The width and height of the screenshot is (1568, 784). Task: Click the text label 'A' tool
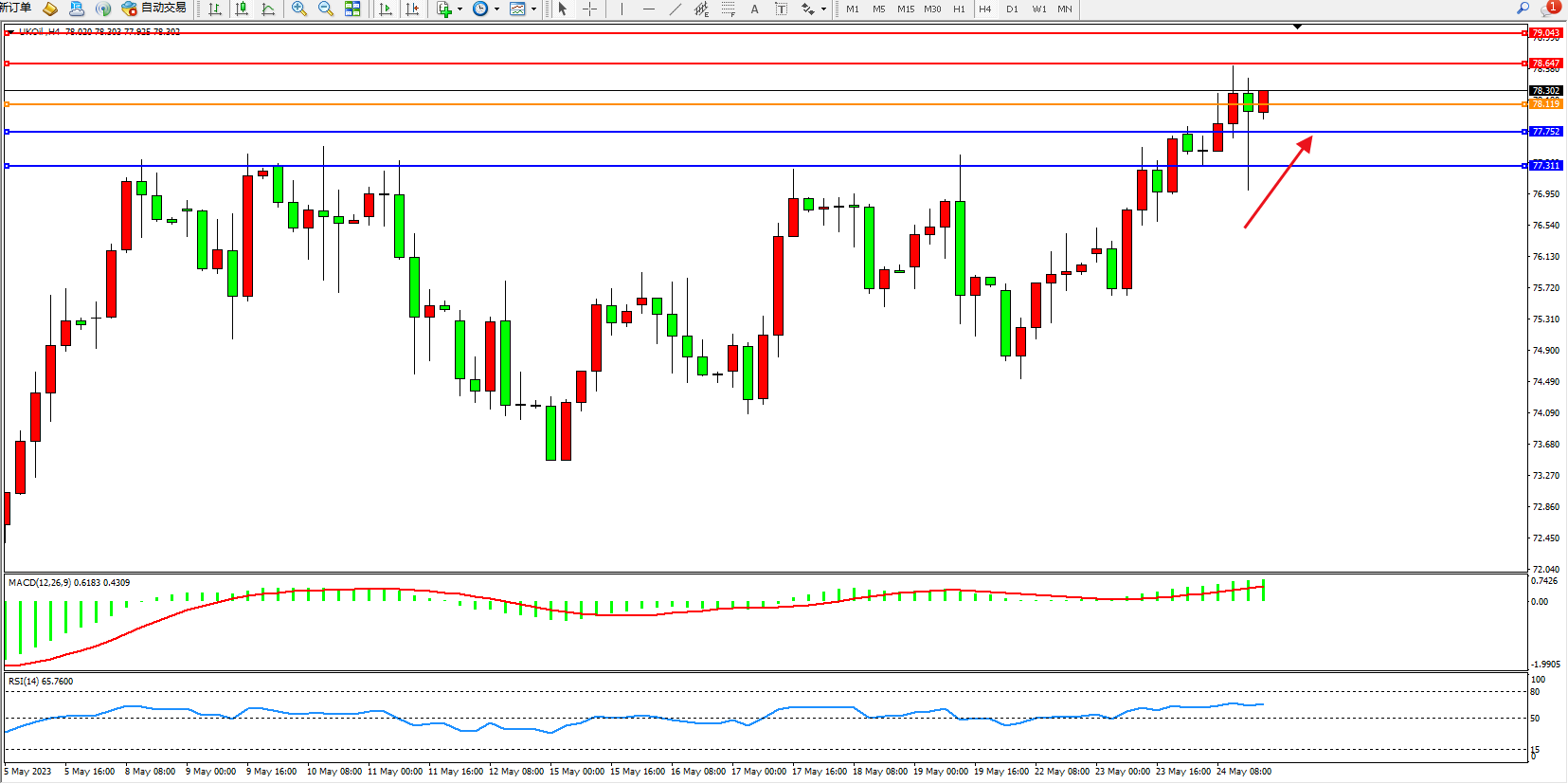tap(754, 9)
